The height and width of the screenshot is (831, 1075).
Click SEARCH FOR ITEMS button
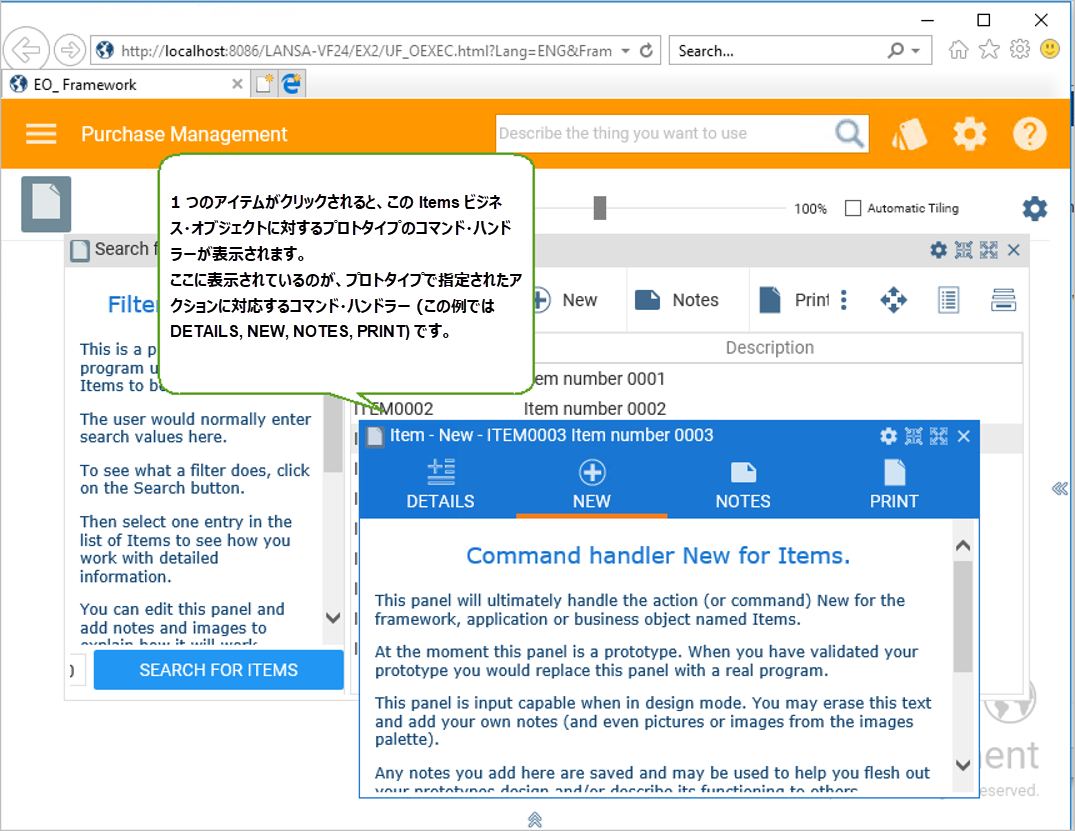(219, 670)
